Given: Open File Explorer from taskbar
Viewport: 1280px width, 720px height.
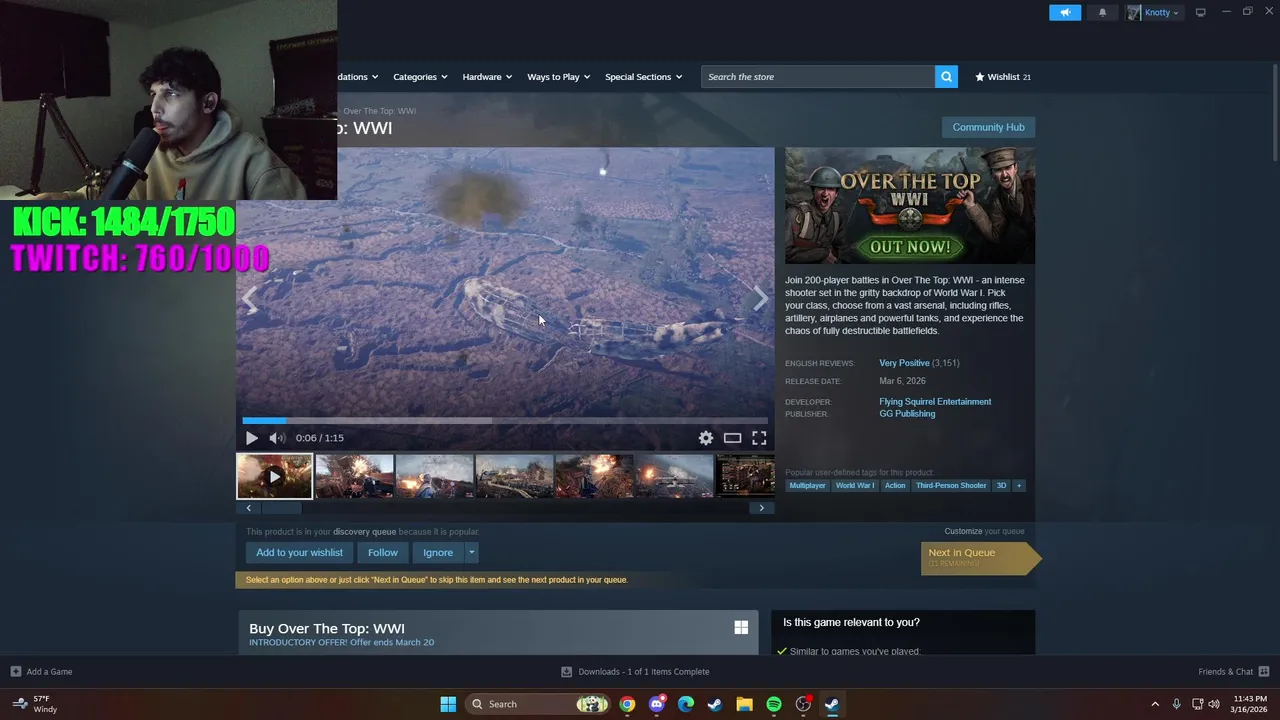Looking at the screenshot, I should click(744, 704).
